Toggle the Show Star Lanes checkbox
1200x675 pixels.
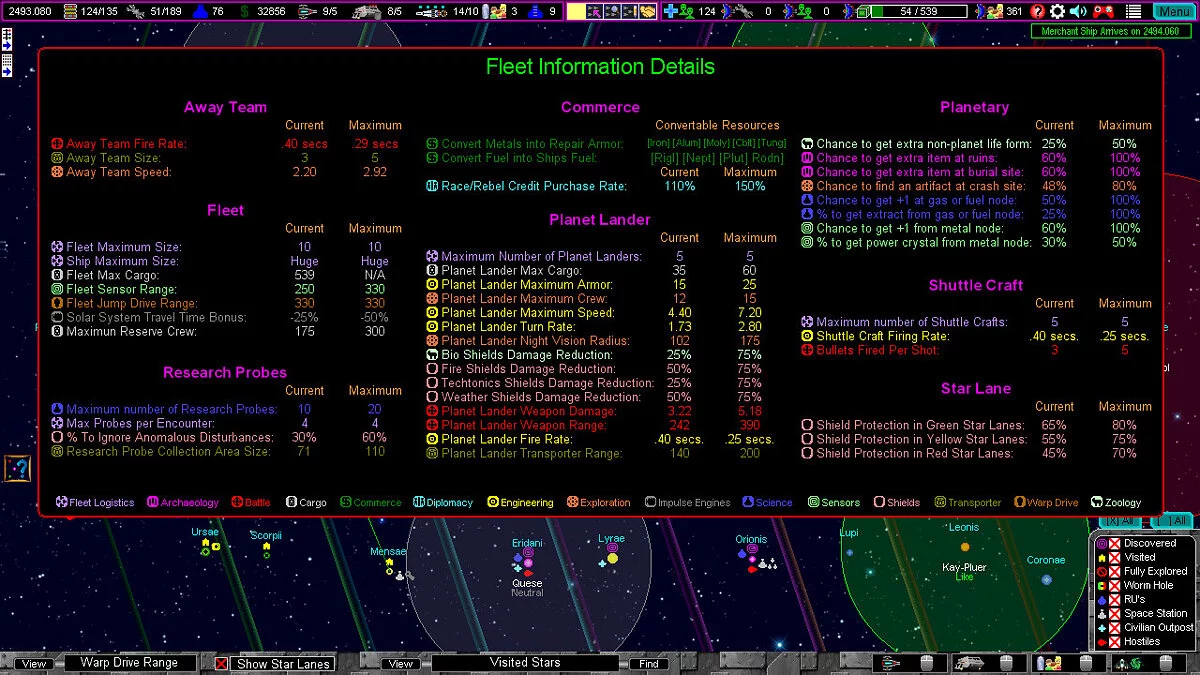(x=221, y=664)
